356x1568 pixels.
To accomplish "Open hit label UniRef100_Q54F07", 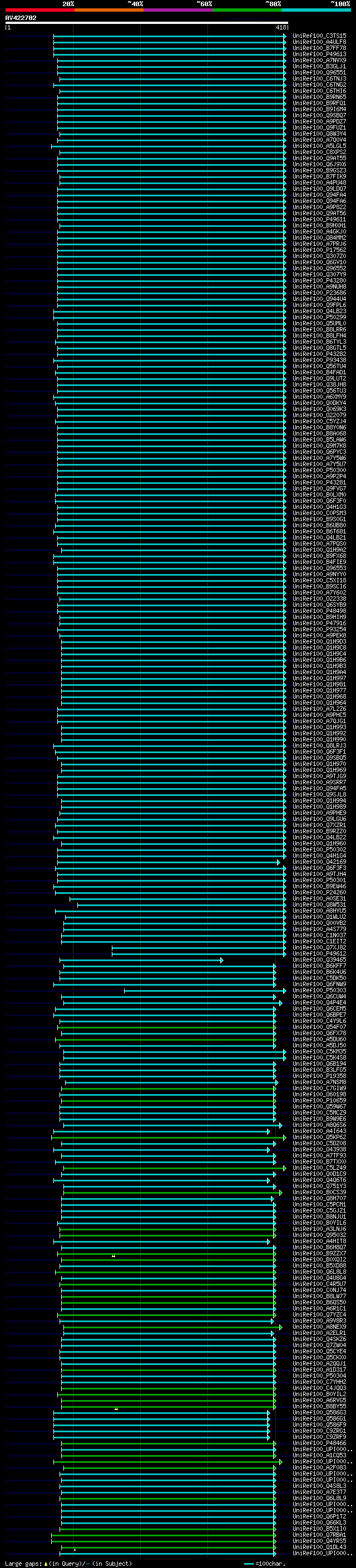I will coord(319,1027).
